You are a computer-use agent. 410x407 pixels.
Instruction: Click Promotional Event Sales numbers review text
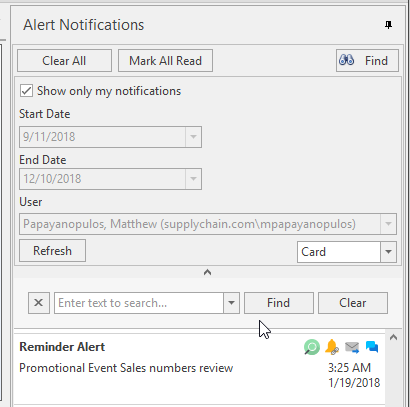[126, 368]
